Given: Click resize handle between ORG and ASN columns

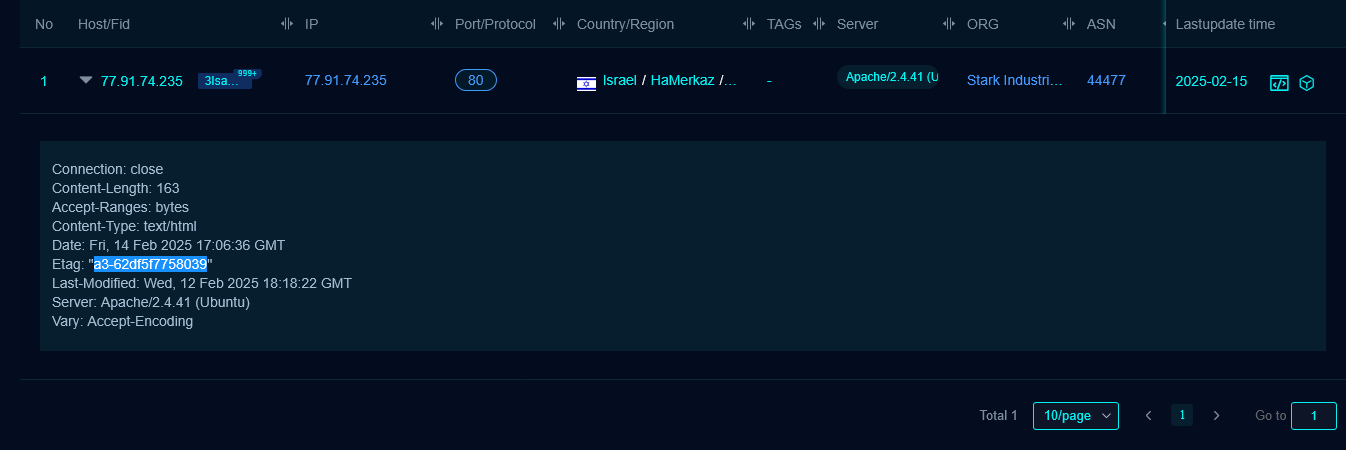Looking at the screenshot, I should coord(1069,24).
